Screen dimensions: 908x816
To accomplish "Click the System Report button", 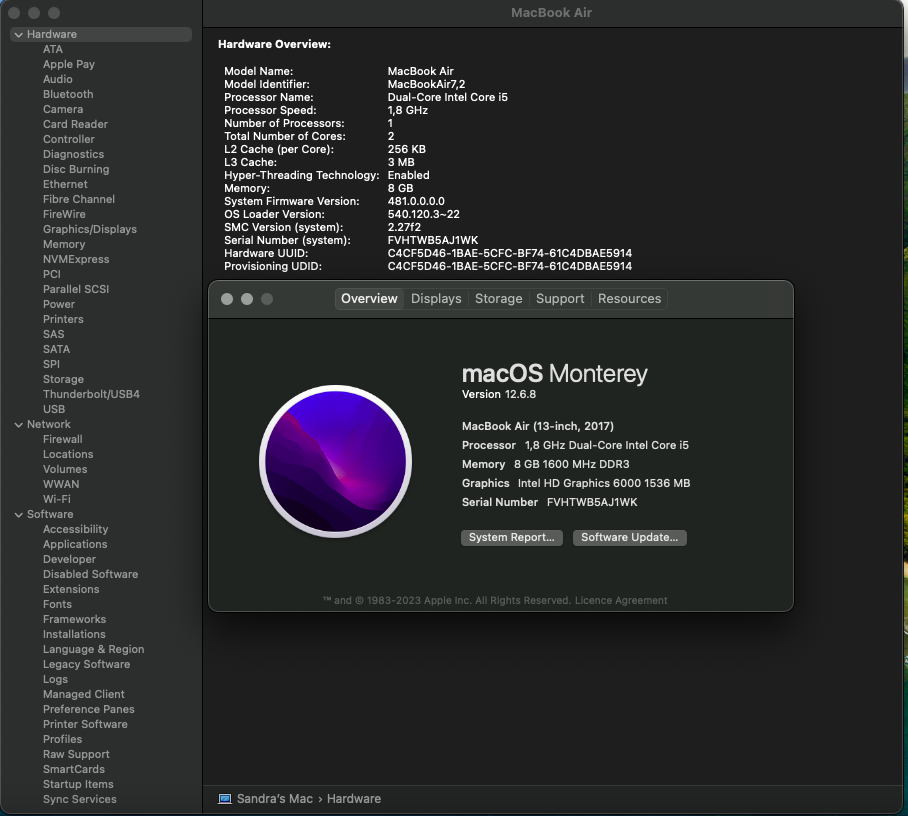I will tap(511, 537).
